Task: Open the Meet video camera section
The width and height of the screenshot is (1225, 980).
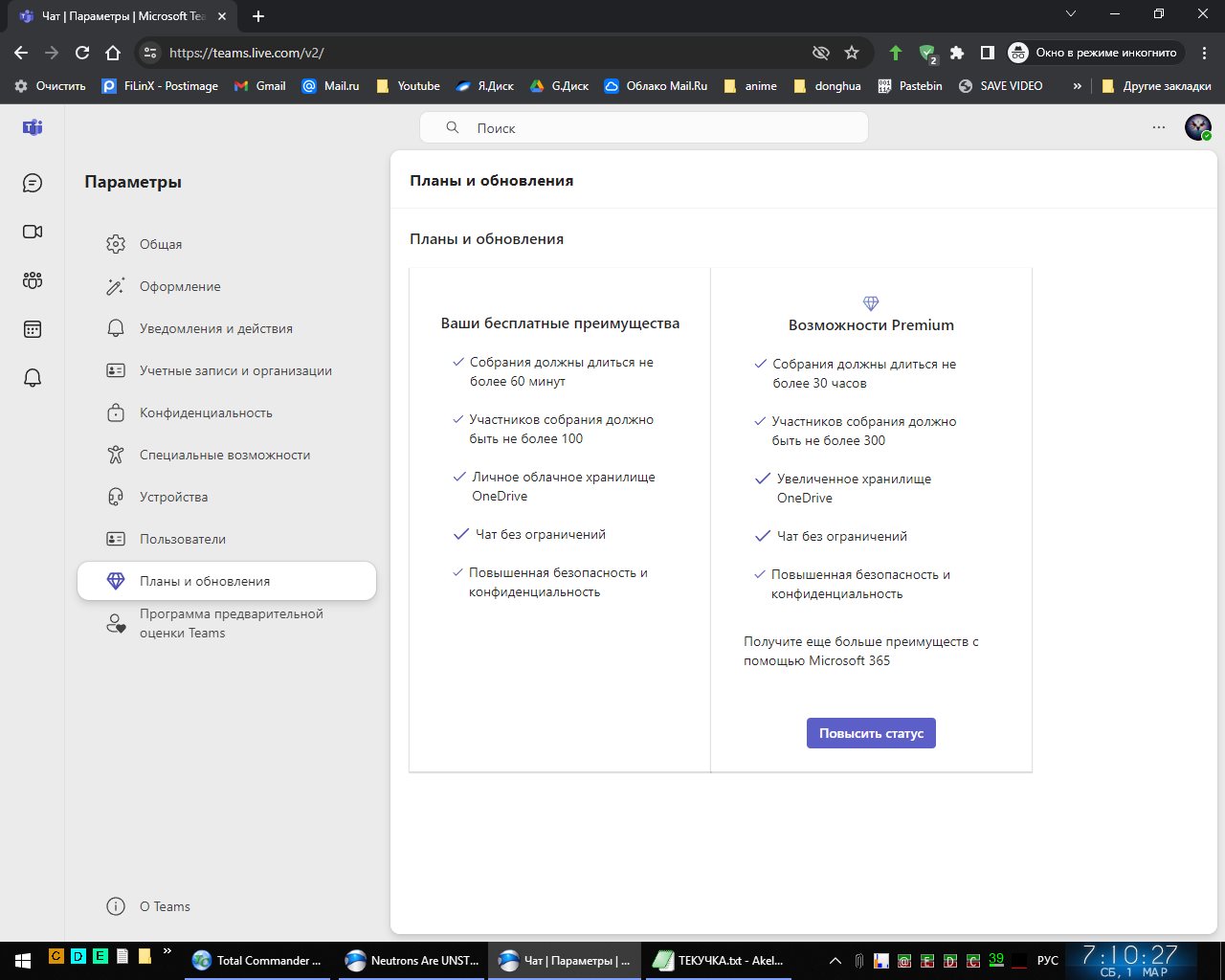Action: click(x=33, y=232)
